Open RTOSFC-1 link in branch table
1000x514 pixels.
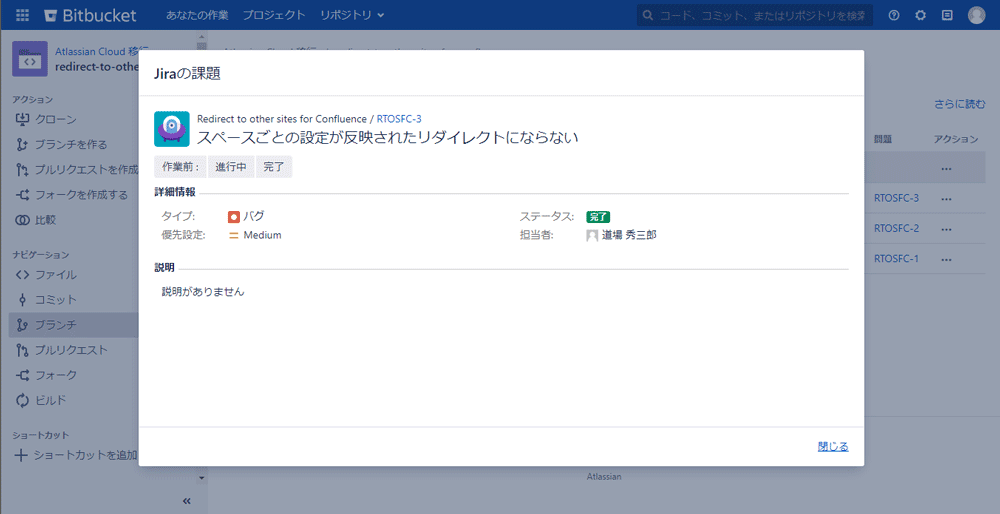point(896,258)
